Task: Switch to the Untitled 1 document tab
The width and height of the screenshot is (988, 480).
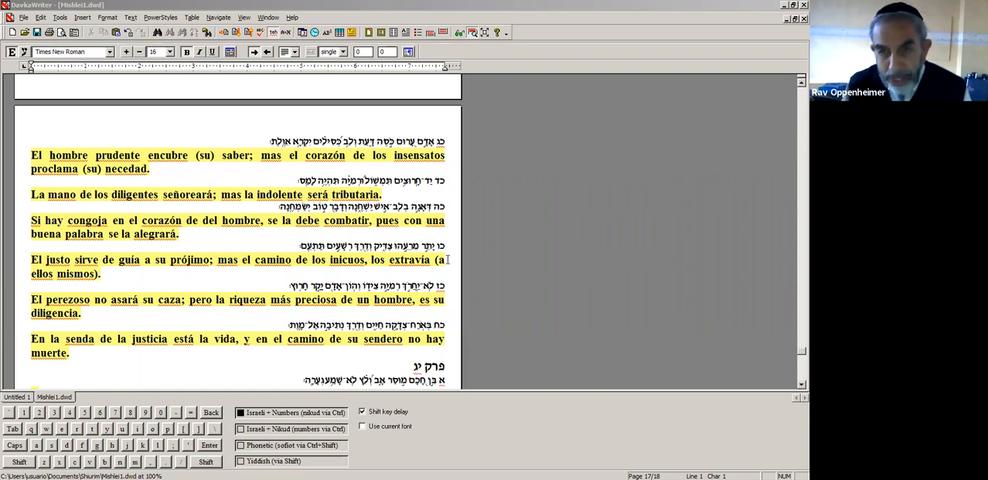Action: pyautogui.click(x=16, y=397)
